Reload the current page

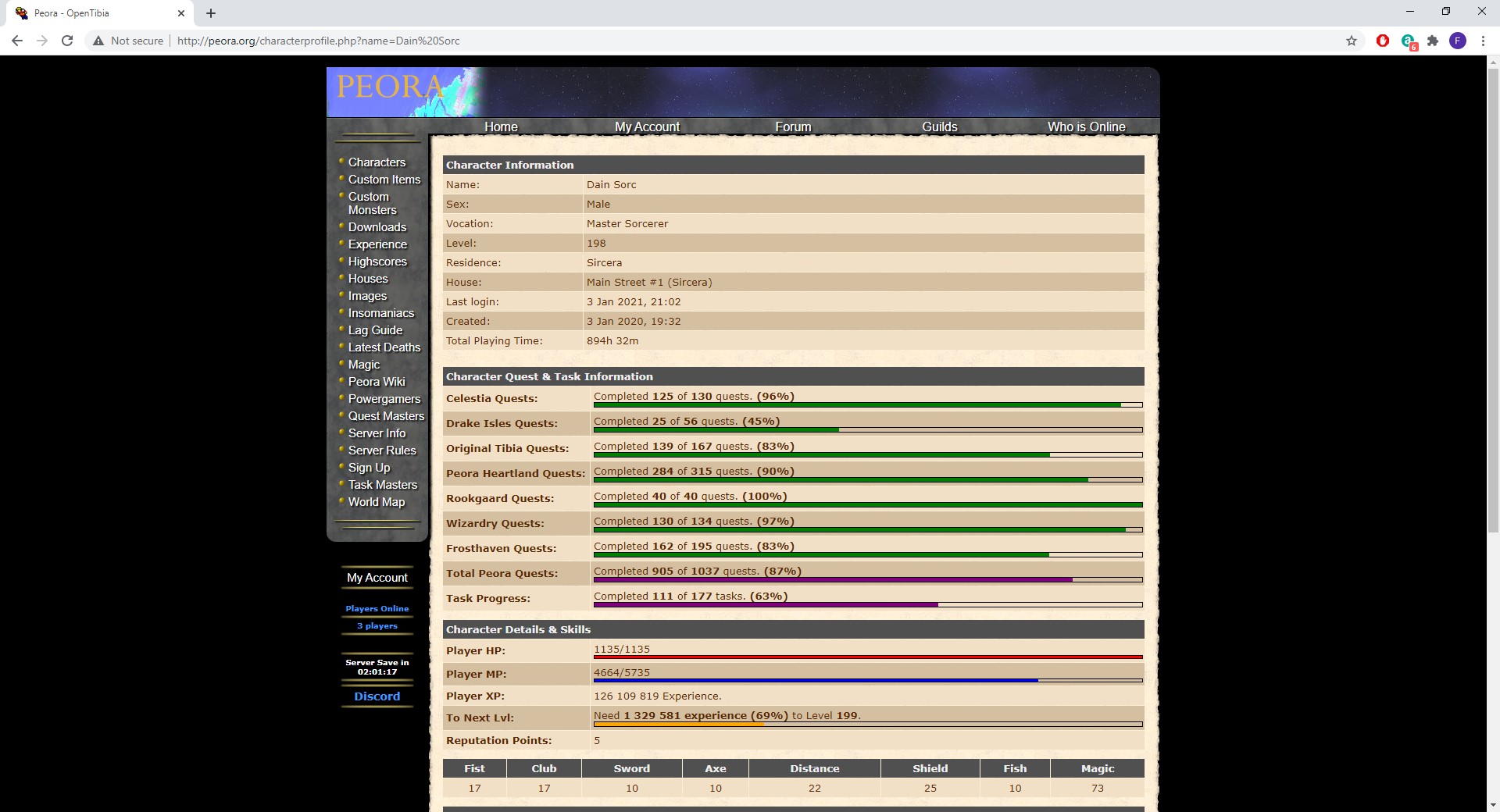pos(67,41)
